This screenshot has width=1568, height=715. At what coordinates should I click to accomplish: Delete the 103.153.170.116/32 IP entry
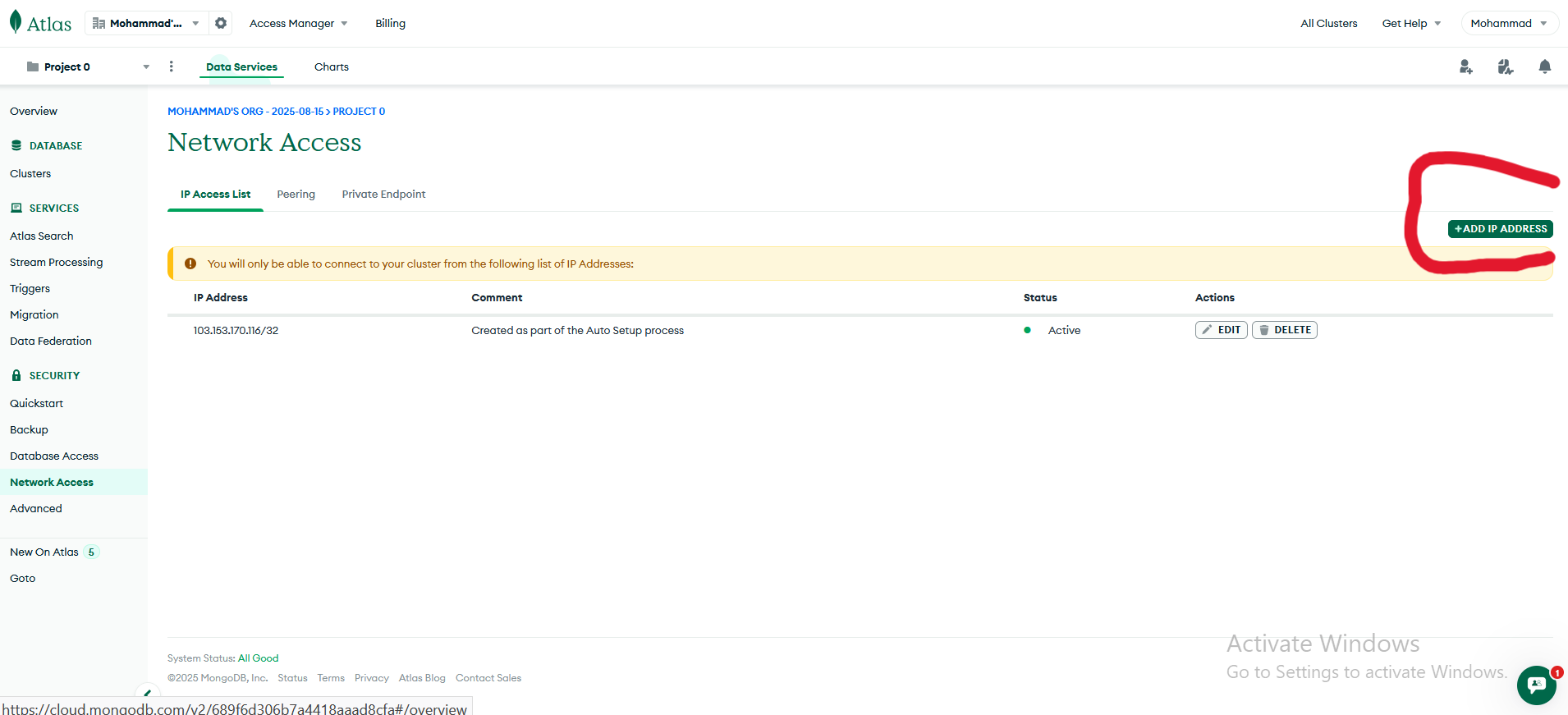[1284, 330]
